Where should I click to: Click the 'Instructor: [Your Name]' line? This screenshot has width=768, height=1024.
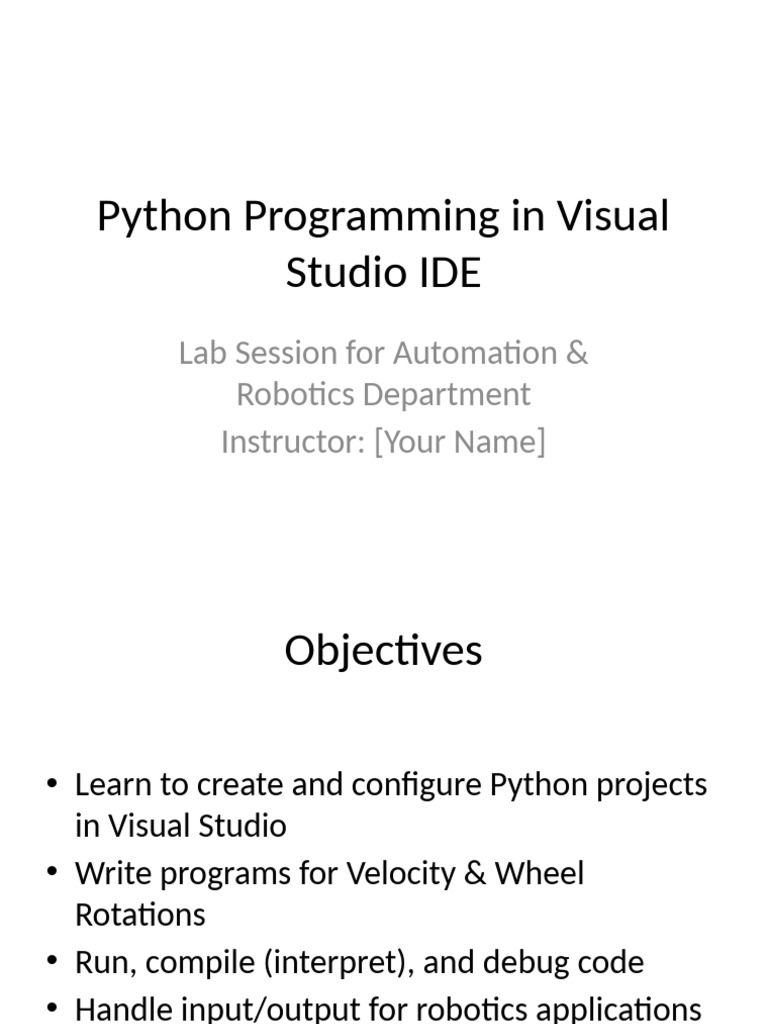(383, 441)
